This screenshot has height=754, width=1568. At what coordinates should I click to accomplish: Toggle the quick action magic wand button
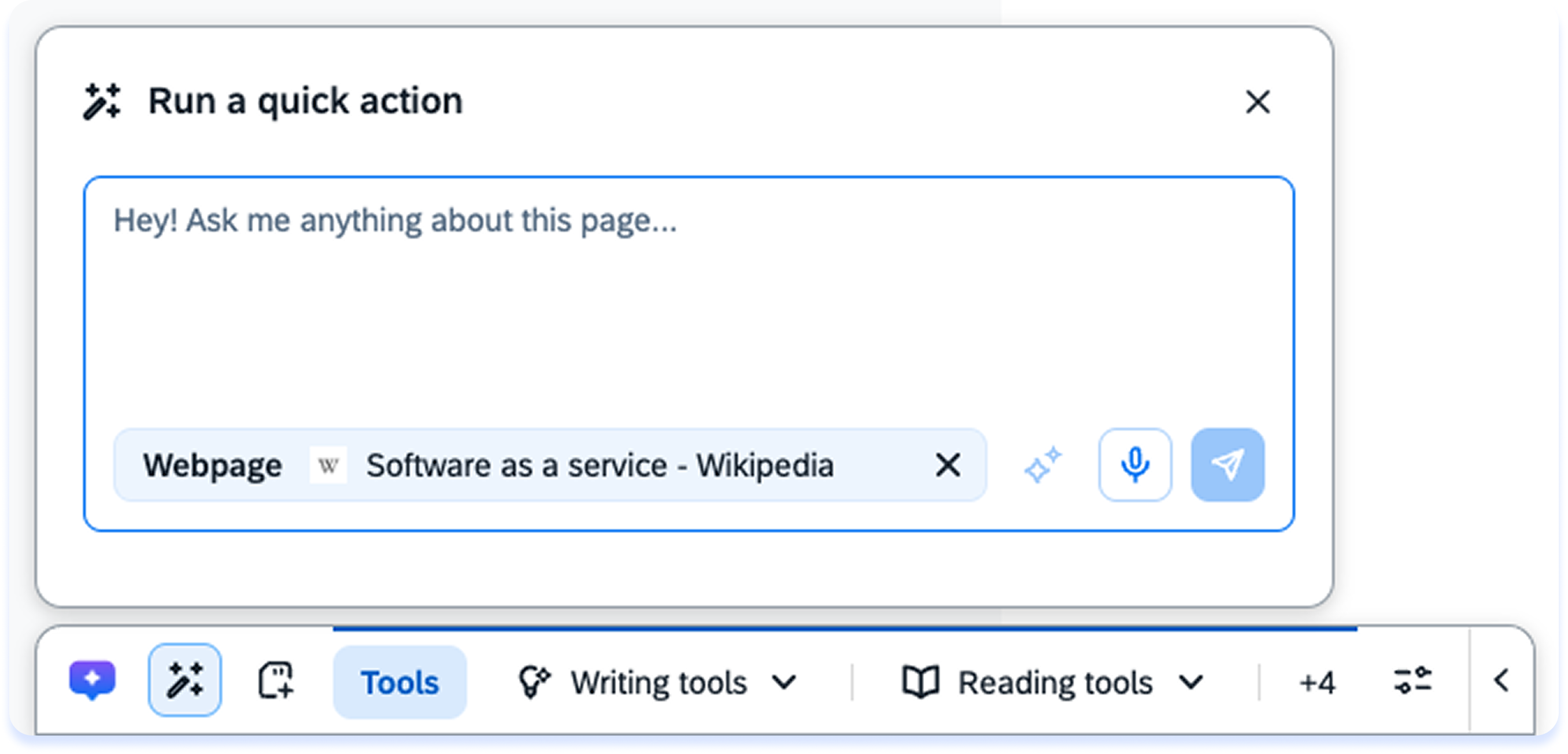[184, 680]
